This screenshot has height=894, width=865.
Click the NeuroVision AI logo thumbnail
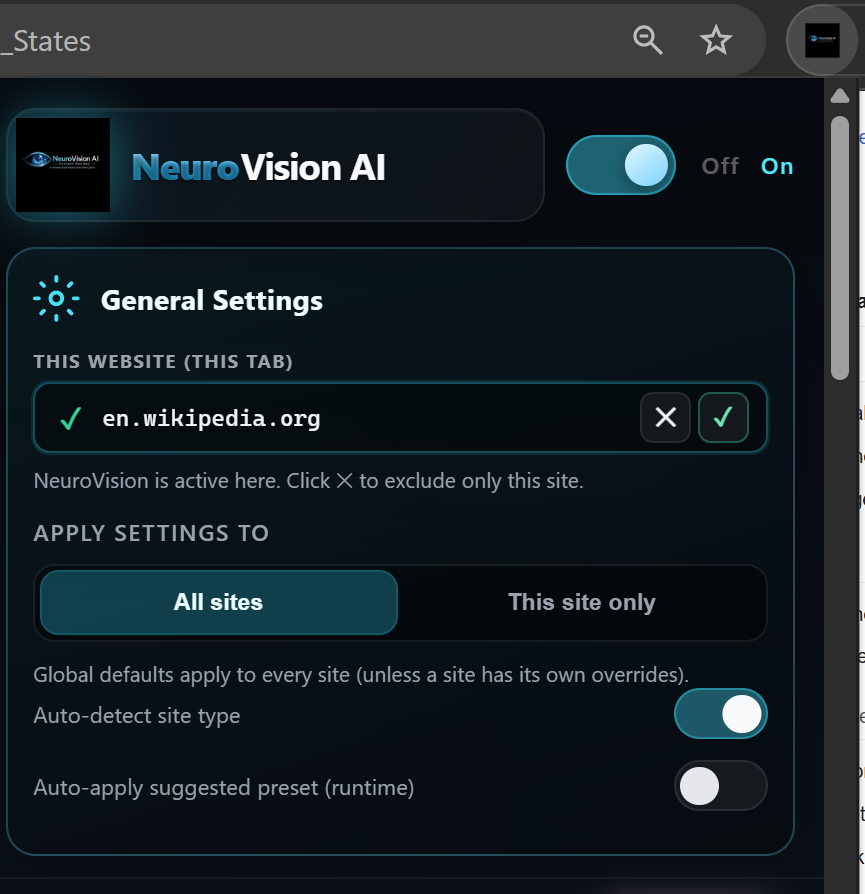[63, 165]
